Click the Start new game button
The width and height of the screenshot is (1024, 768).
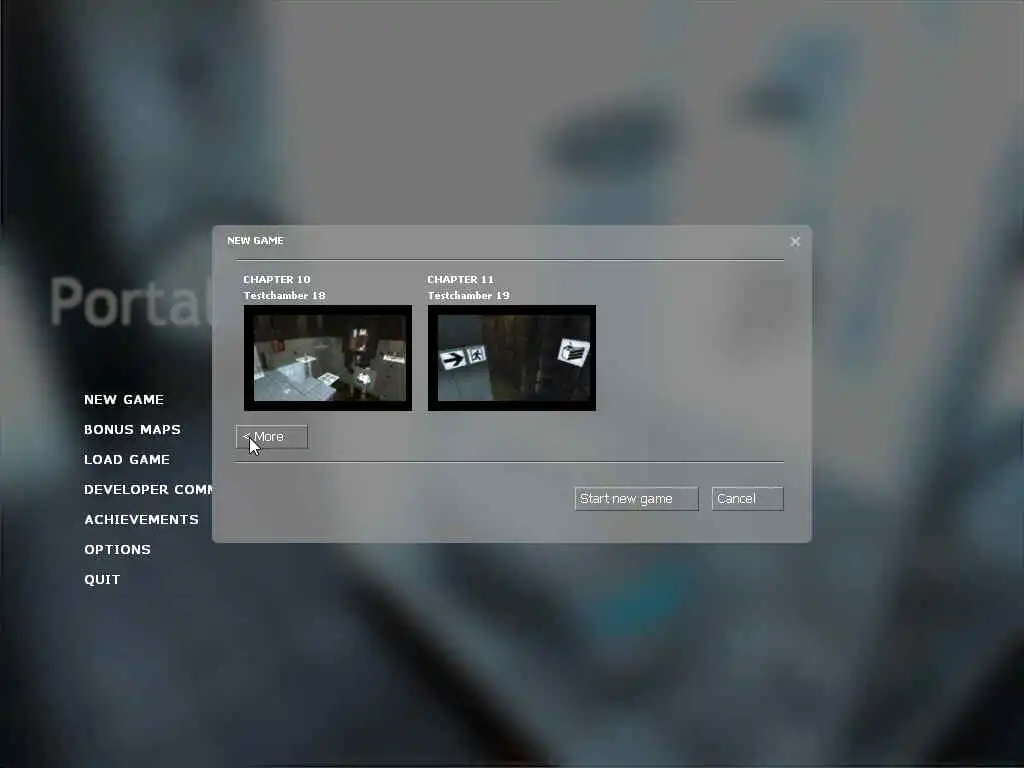pos(636,499)
